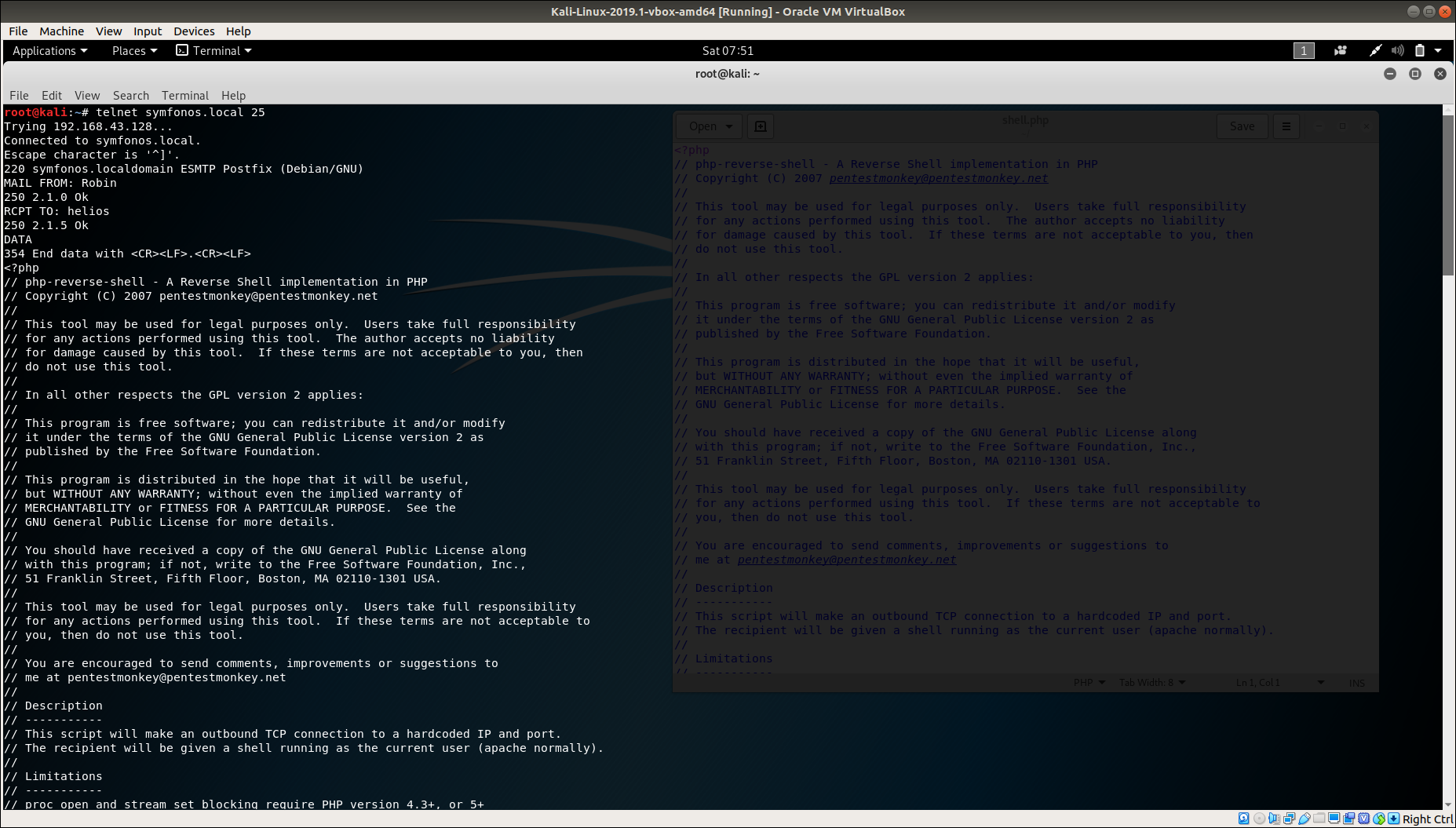Open VirtualBox Devices menu

194,31
